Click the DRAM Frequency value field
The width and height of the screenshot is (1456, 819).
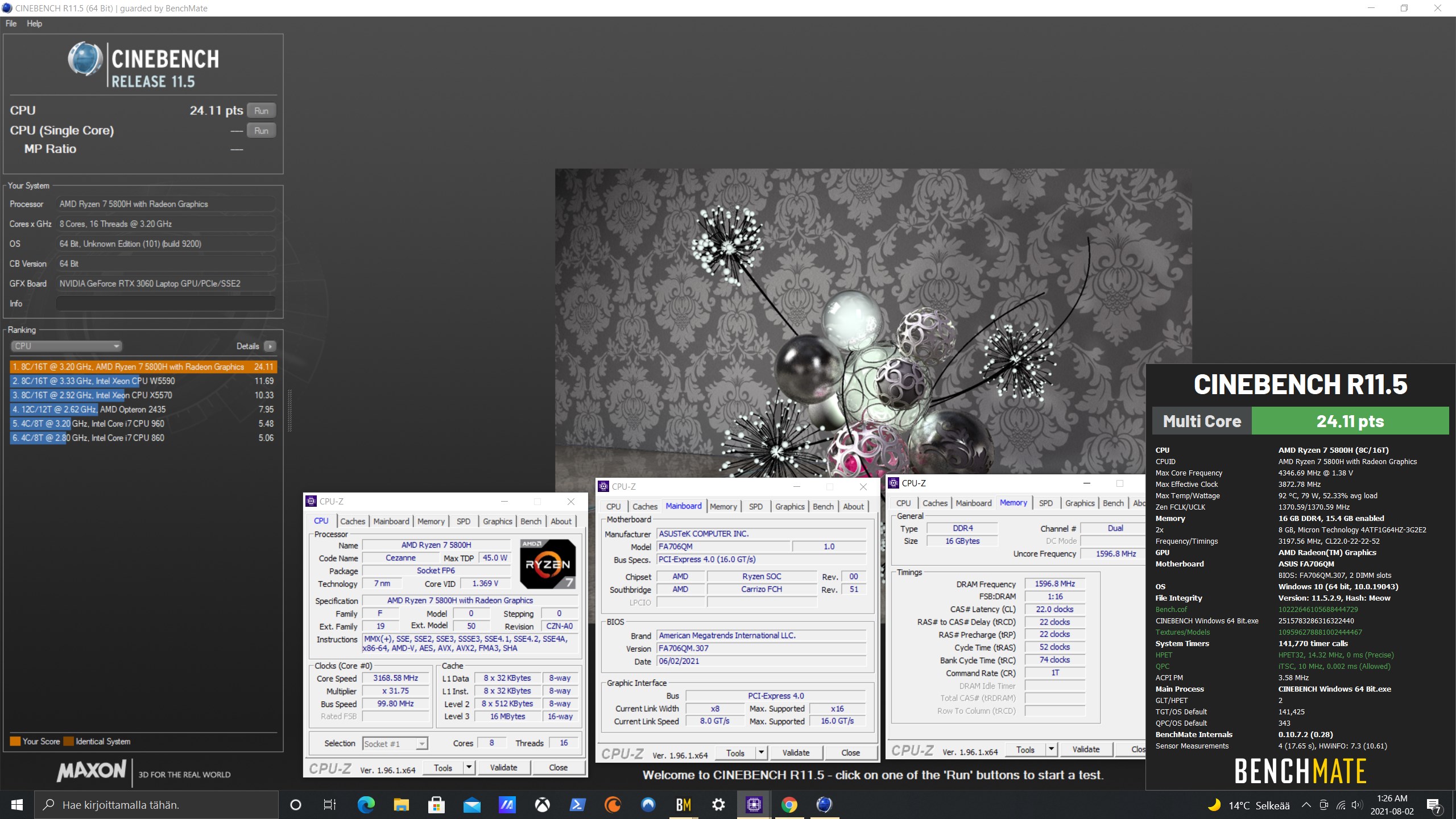pyautogui.click(x=1054, y=584)
